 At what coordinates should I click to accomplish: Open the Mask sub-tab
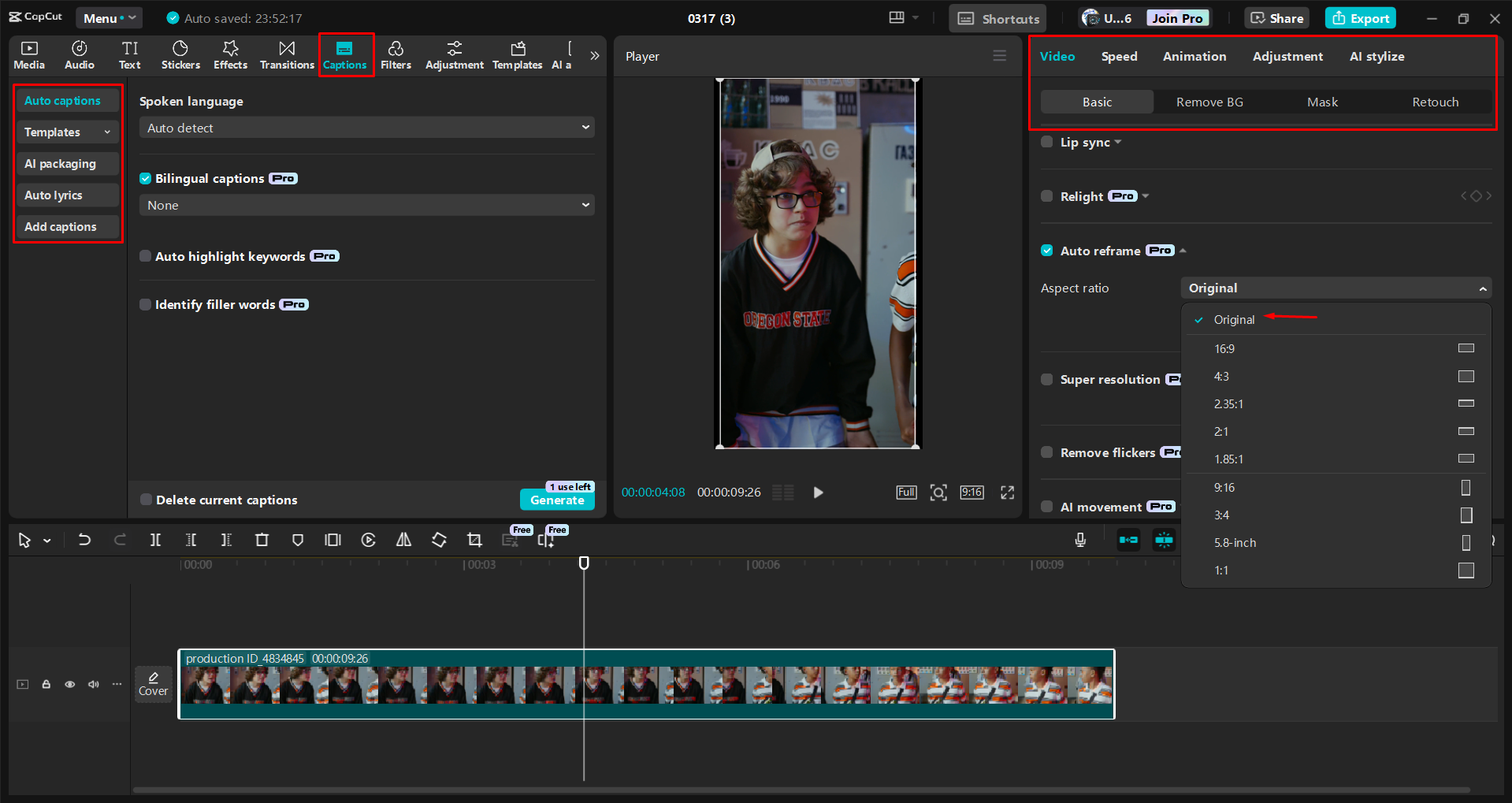pyautogui.click(x=1322, y=102)
